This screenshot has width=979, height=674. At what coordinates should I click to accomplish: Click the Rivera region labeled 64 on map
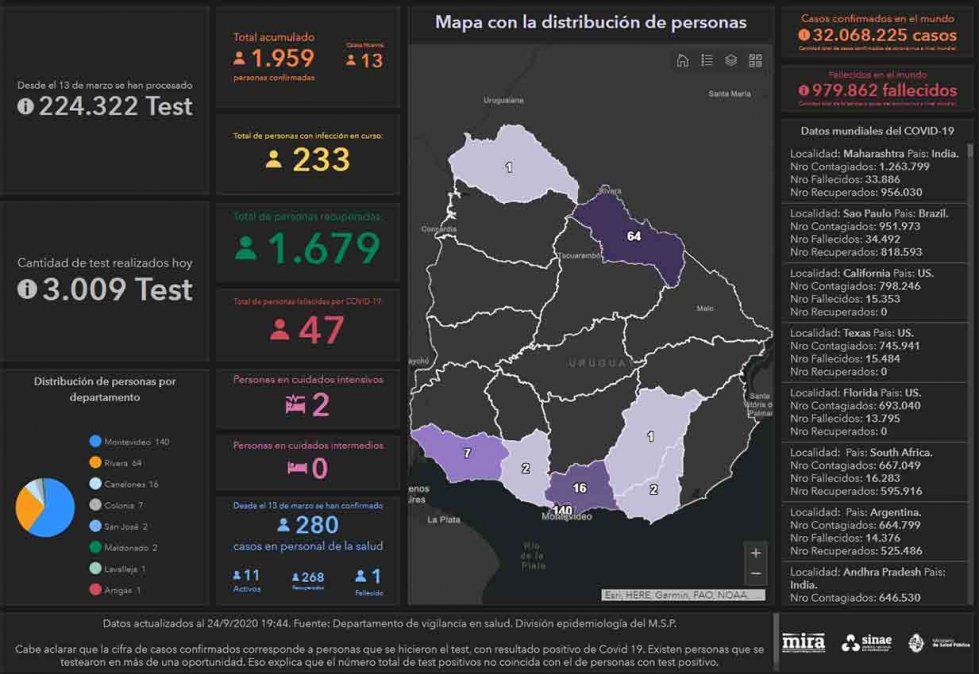[x=632, y=236]
